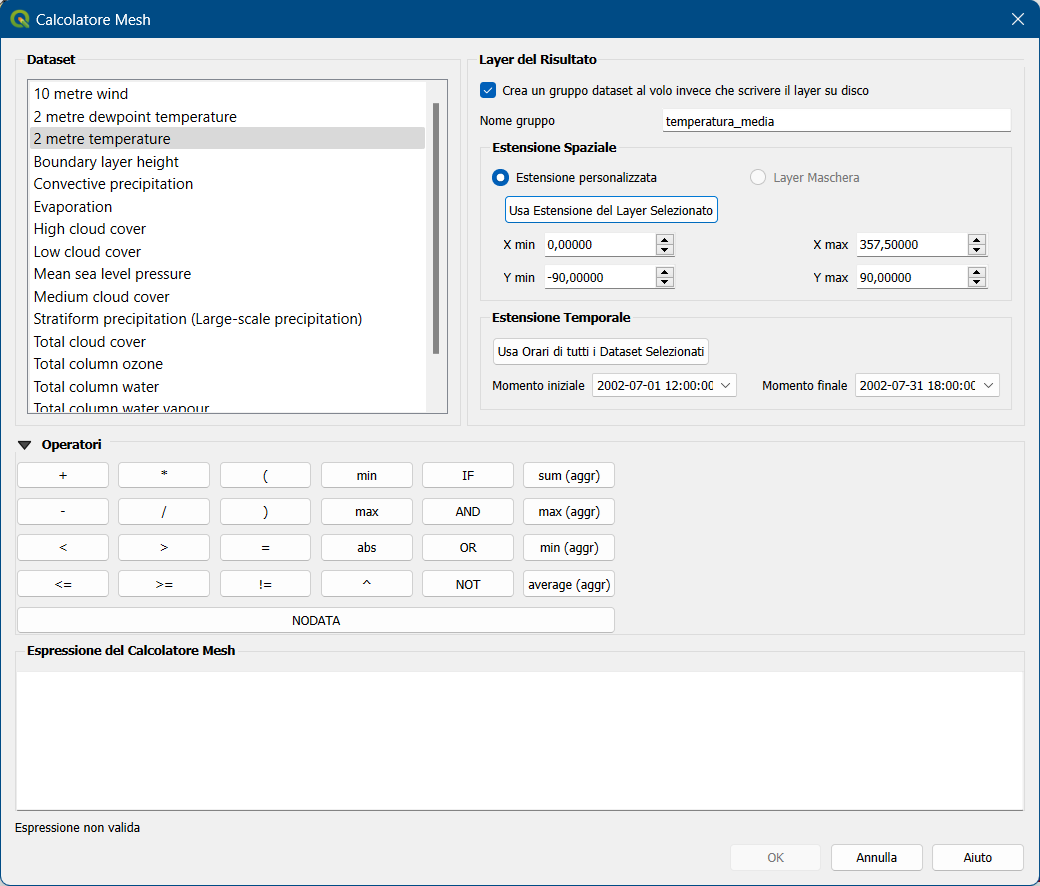
Task: Insert the open parenthesis operator
Action: [x=265, y=475]
